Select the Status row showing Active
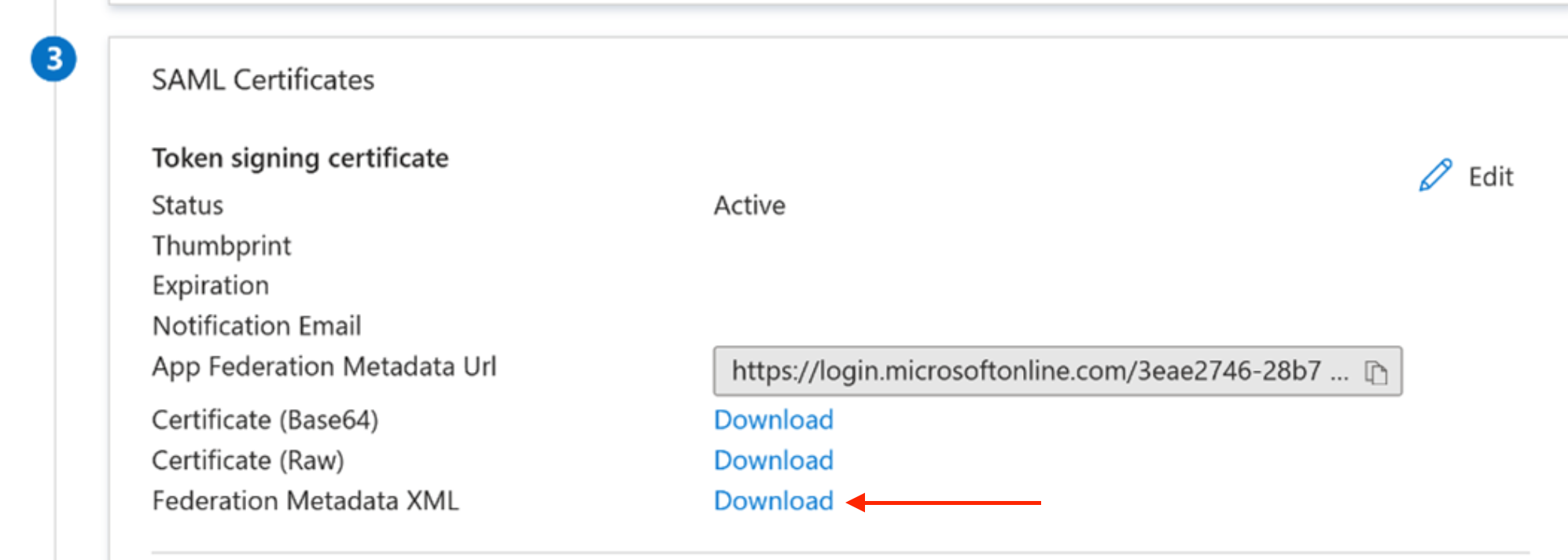This screenshot has width=1568, height=560. (749, 205)
